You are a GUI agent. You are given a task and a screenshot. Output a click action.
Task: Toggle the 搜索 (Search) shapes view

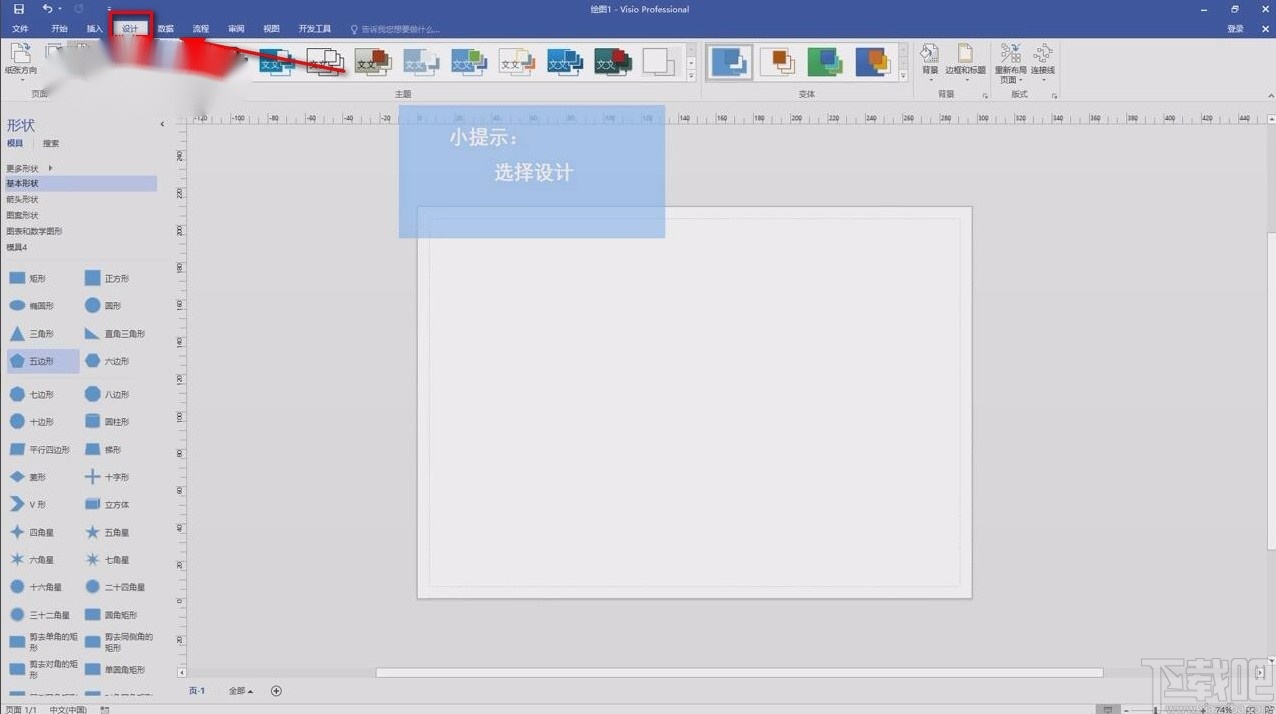click(x=50, y=142)
